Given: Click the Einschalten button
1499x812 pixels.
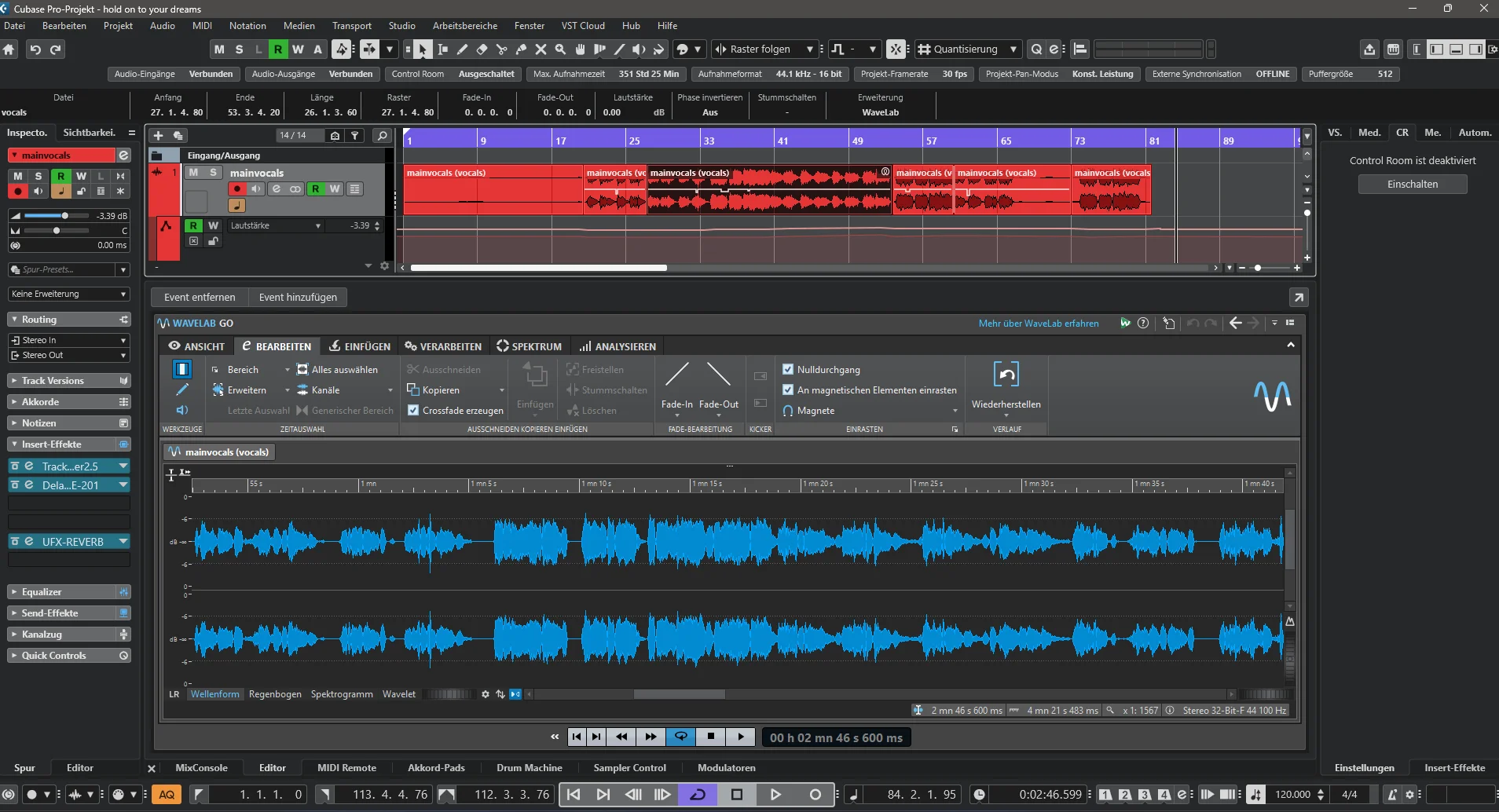Looking at the screenshot, I should click(x=1413, y=184).
